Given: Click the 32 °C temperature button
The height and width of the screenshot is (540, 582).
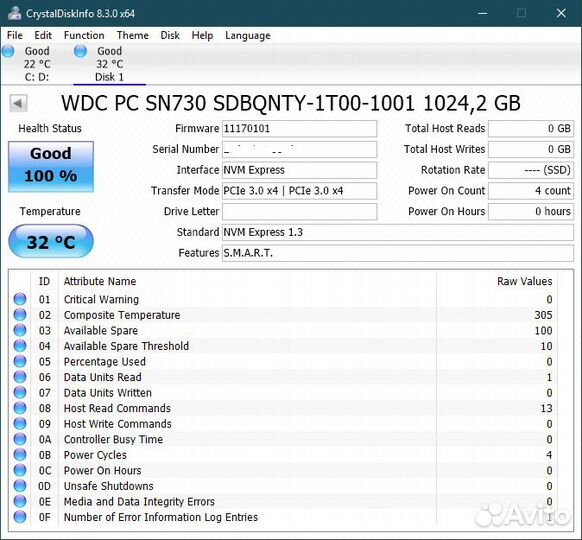Looking at the screenshot, I should coord(51,241).
